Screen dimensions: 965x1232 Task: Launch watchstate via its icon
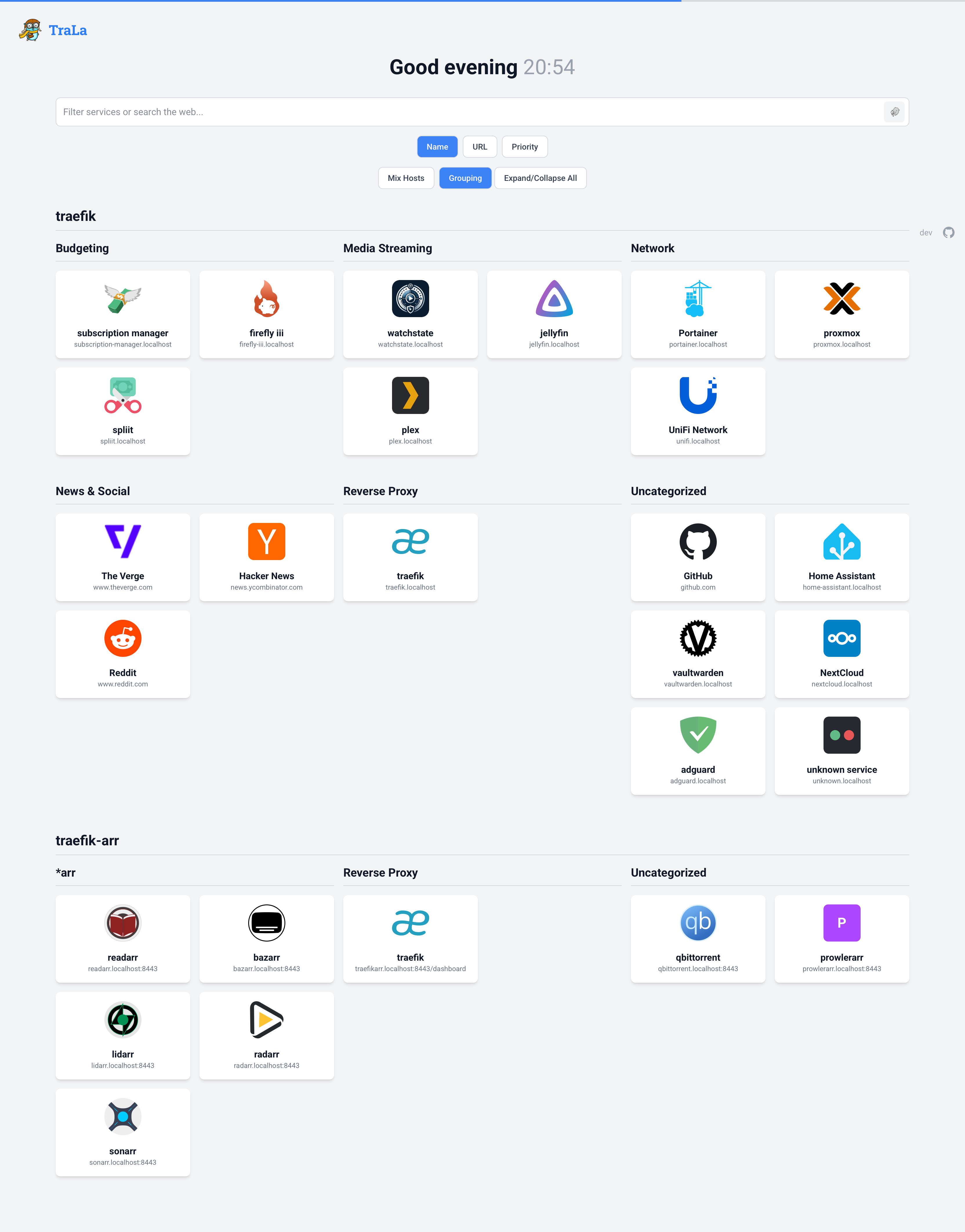pos(410,298)
